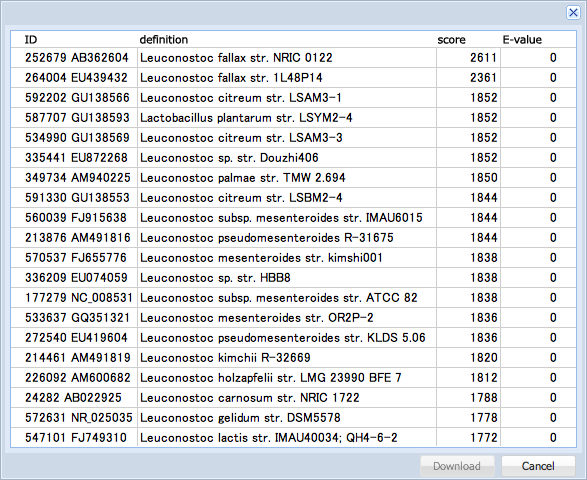The image size is (587, 480).
Task: Select the row with ID 177279 NC_008531
Action: tap(293, 298)
